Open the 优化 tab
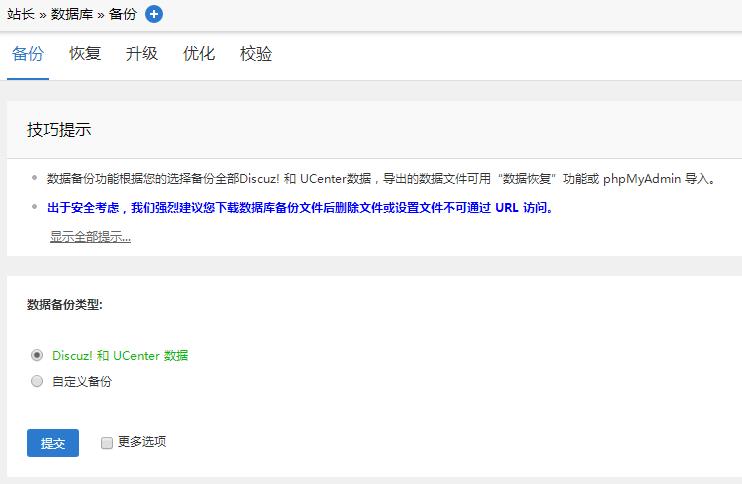This screenshot has width=742, height=484. click(199, 54)
